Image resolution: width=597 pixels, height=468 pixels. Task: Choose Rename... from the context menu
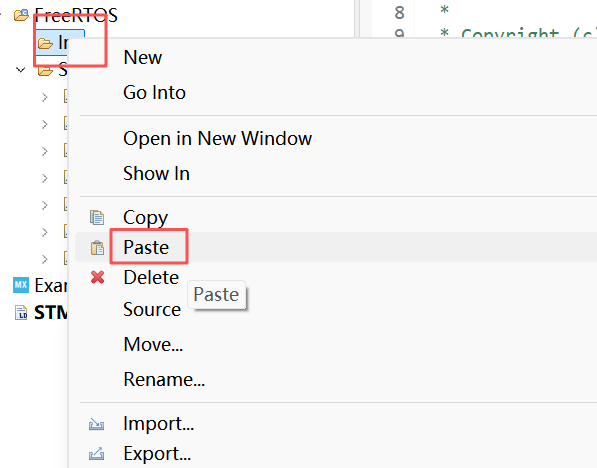coord(164,380)
